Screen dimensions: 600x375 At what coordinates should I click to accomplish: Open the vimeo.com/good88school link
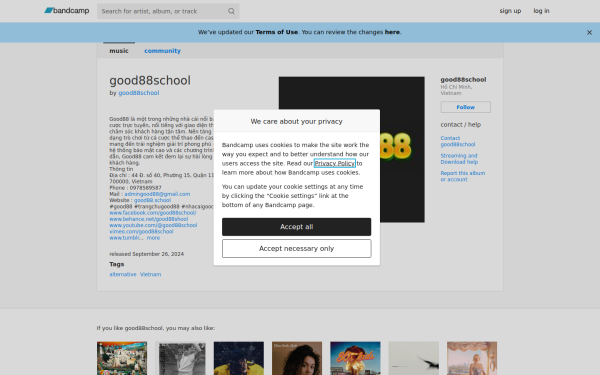coord(141,232)
